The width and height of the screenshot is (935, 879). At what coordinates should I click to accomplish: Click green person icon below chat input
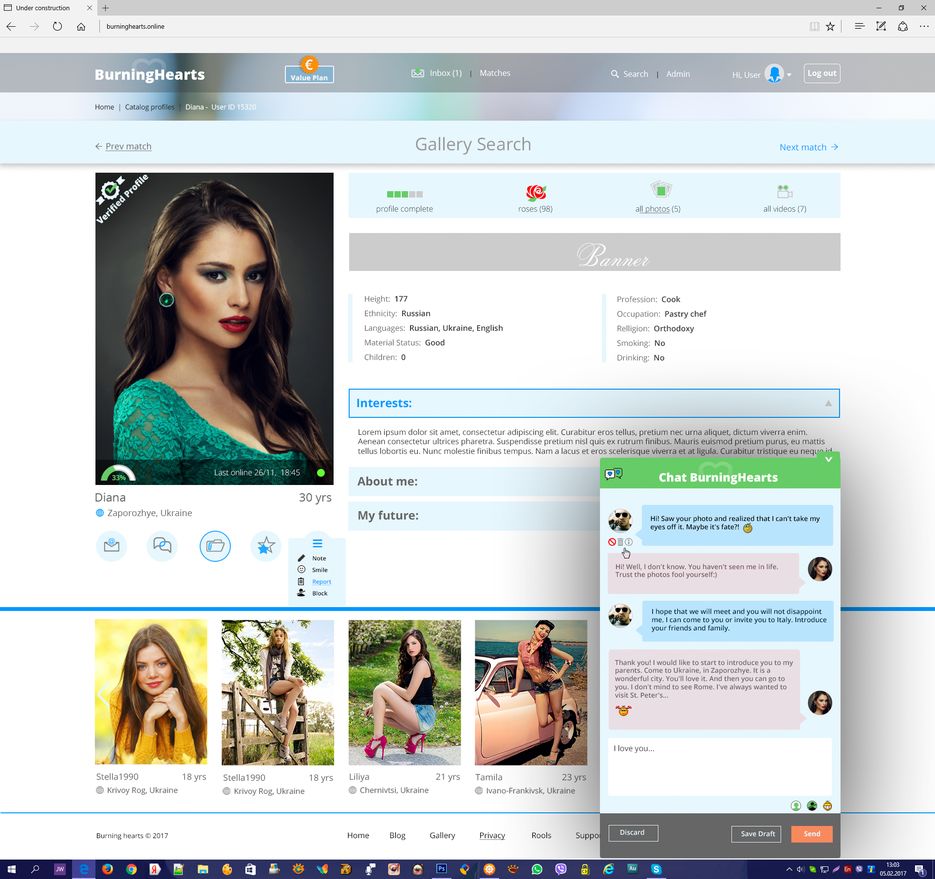coord(795,806)
